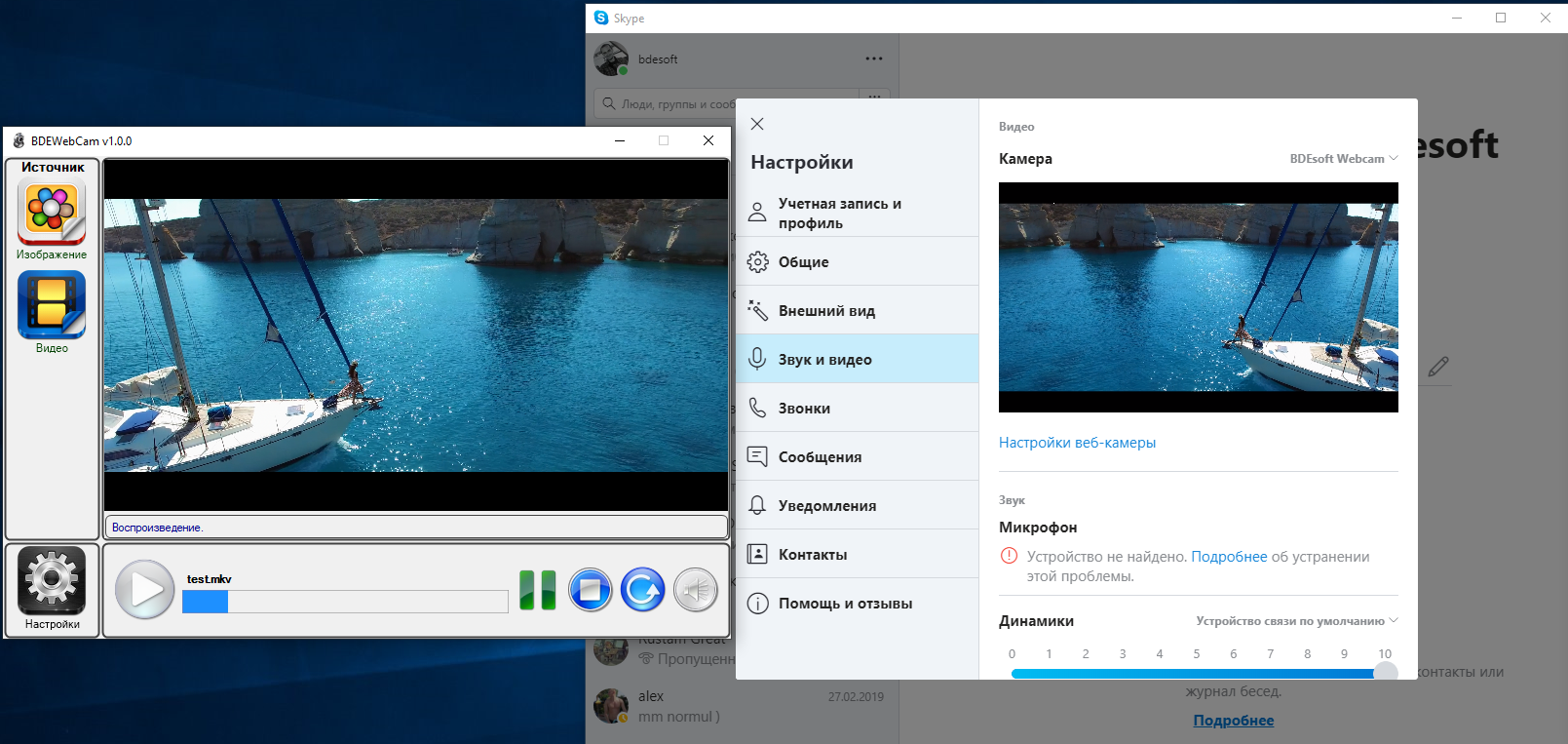The width and height of the screenshot is (1568, 744).
Task: Expand speakers Устройство связи по умолчанию dropdown
Action: tap(1296, 621)
